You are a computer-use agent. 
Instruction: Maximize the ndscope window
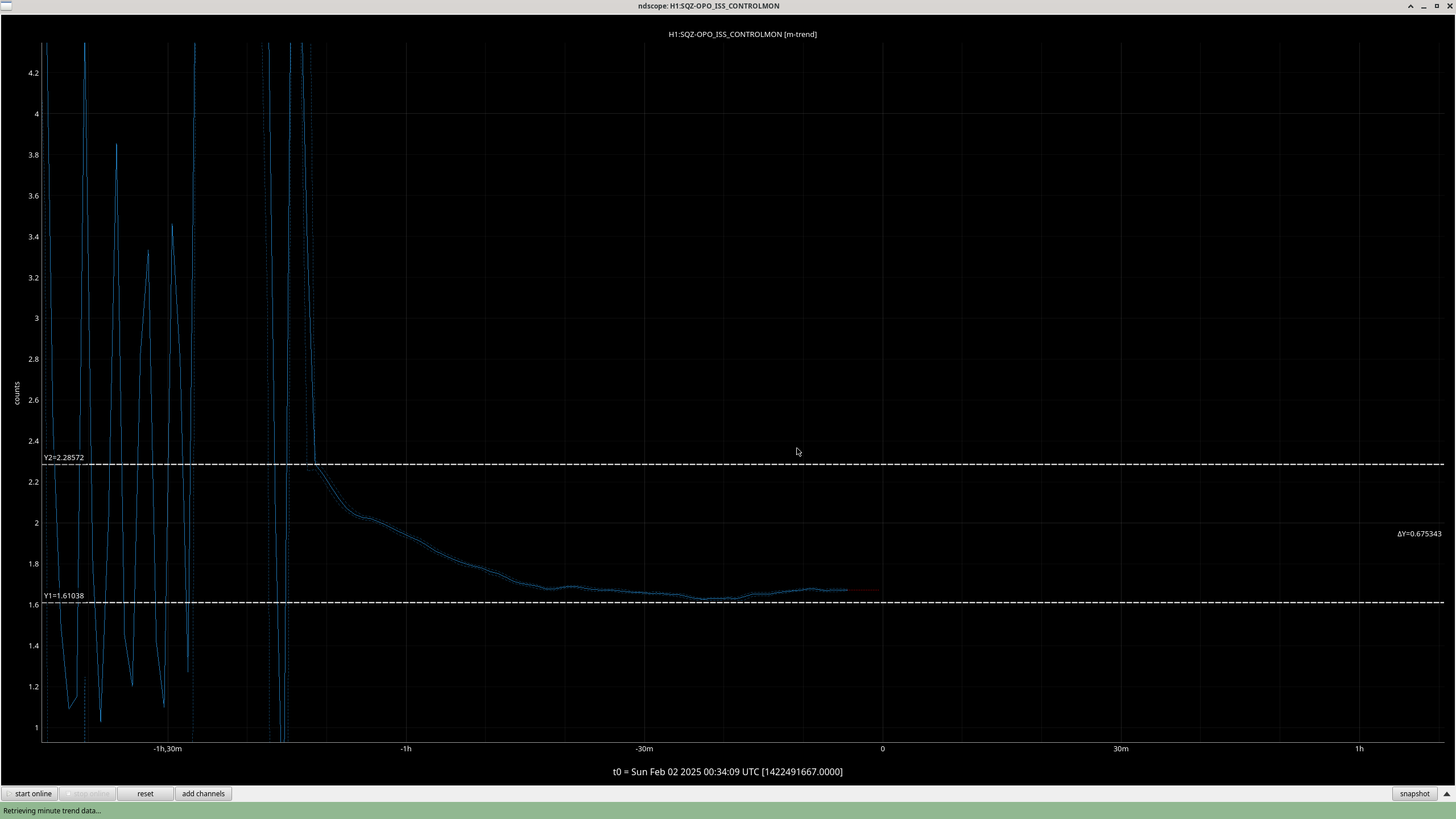pyautogui.click(x=1437, y=6)
